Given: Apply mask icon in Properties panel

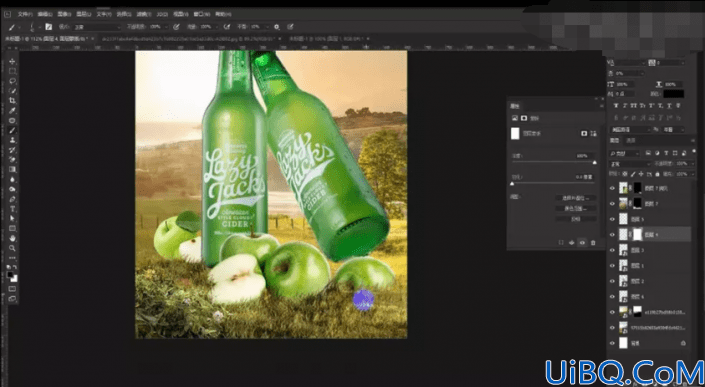Looking at the screenshot, I should [x=572, y=243].
